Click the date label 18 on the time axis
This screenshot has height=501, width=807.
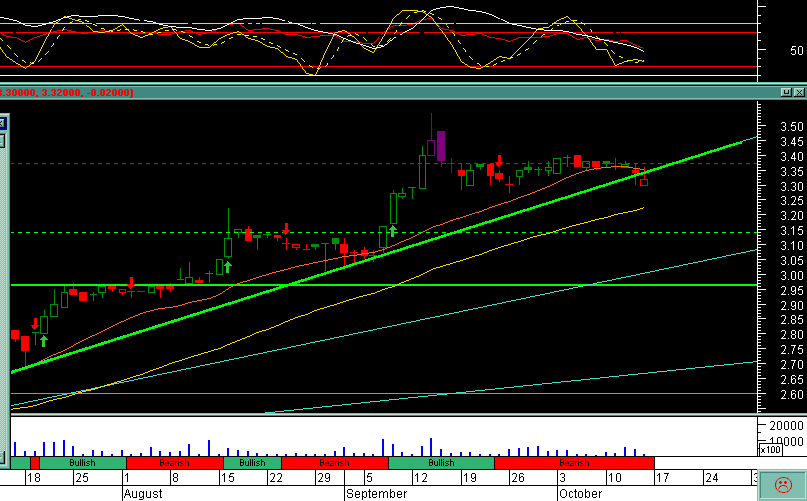point(33,477)
